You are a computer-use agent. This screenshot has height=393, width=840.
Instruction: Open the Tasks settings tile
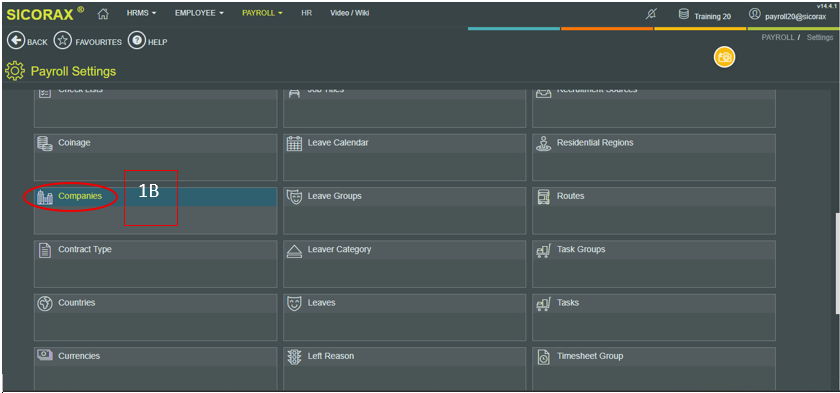(x=654, y=318)
